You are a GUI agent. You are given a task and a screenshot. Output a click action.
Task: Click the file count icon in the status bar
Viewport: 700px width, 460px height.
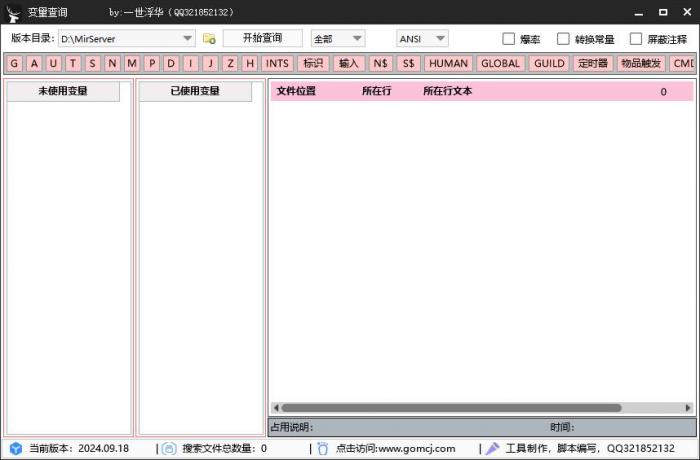(x=169, y=449)
